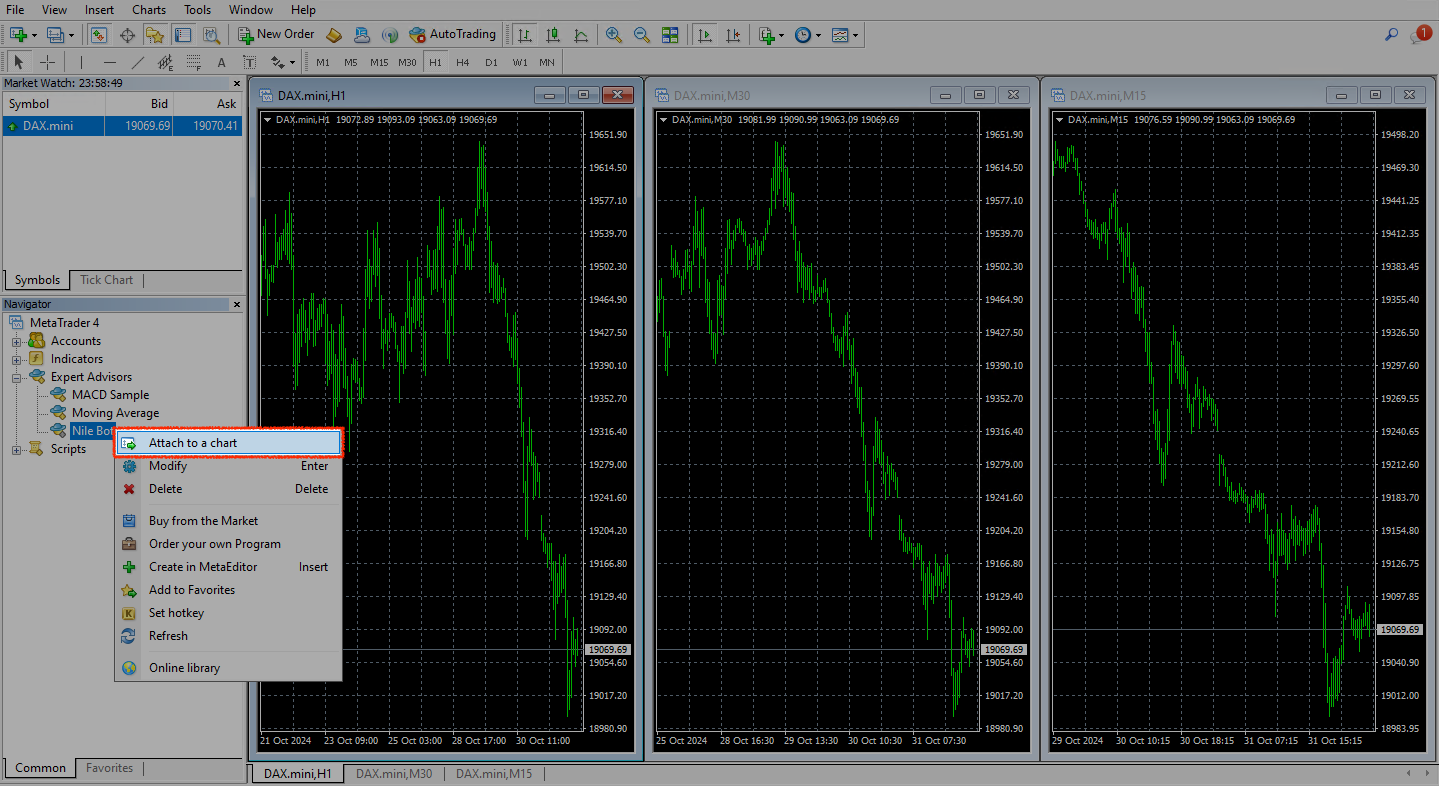This screenshot has height=786, width=1439.
Task: Expand the Accounts tree node
Action: [x=16, y=341]
